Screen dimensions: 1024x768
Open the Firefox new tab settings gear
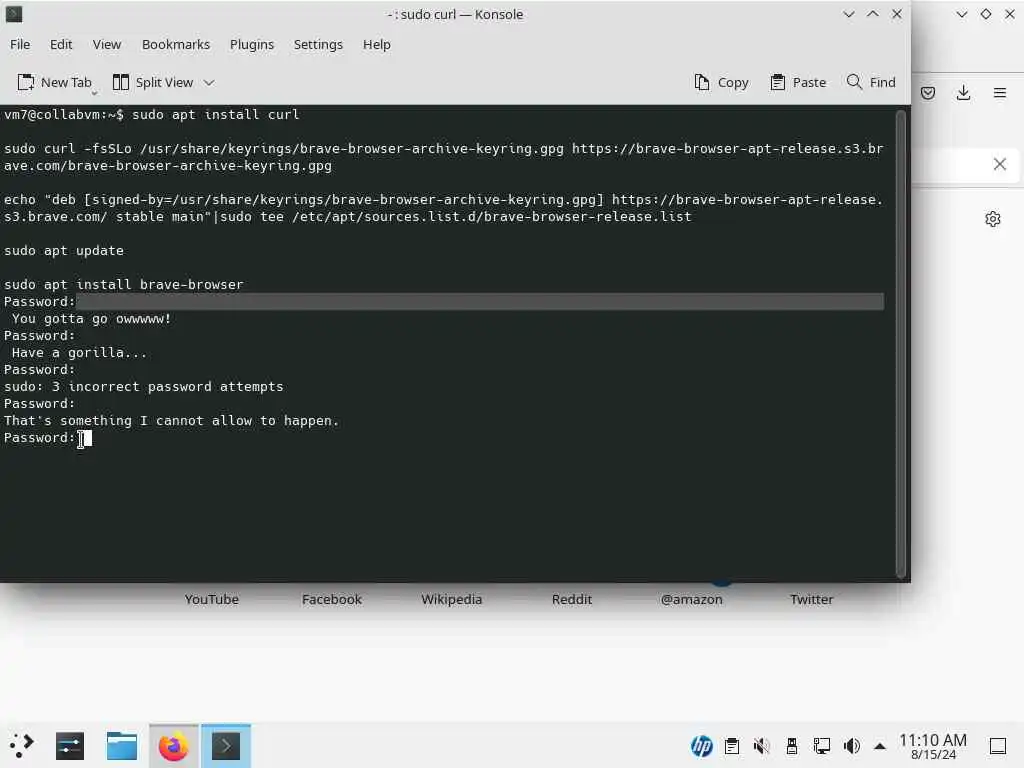(x=993, y=219)
